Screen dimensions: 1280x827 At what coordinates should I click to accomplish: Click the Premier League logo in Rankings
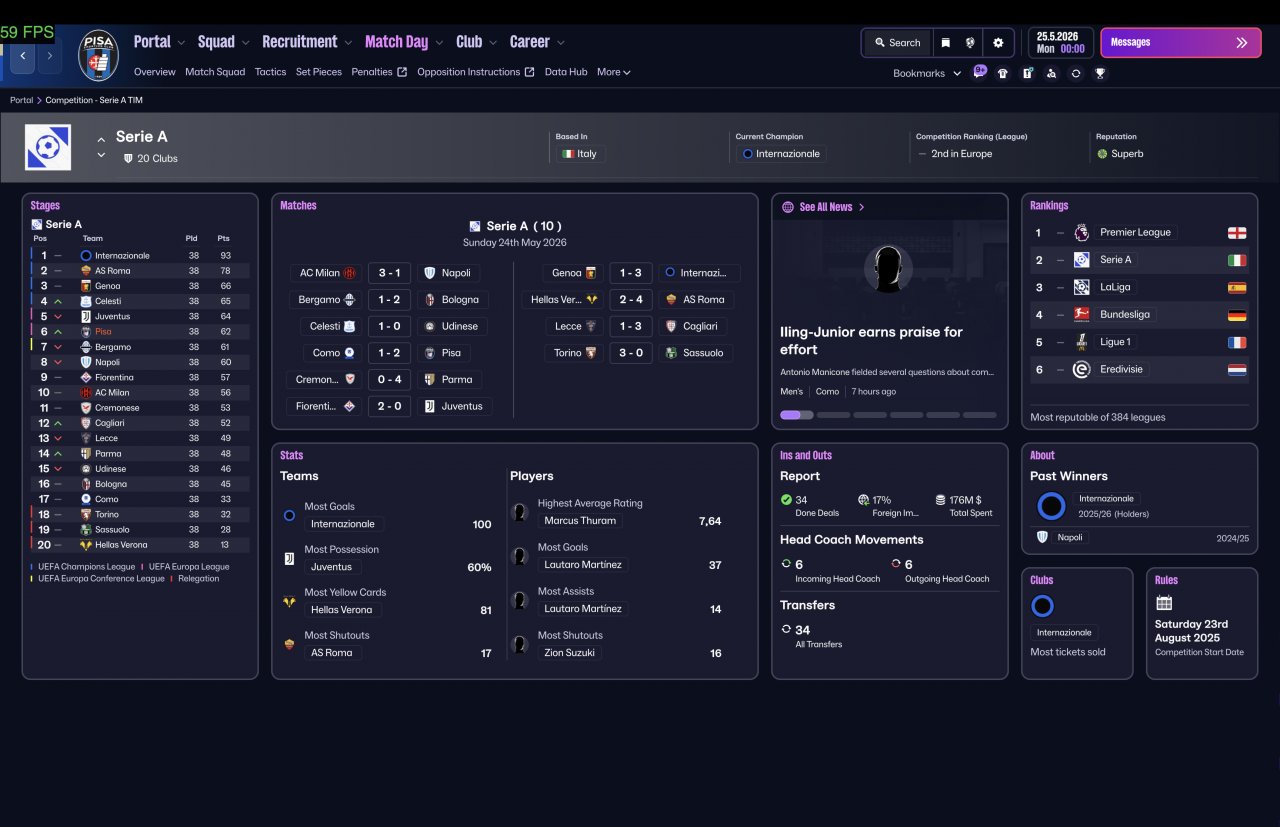point(1081,232)
